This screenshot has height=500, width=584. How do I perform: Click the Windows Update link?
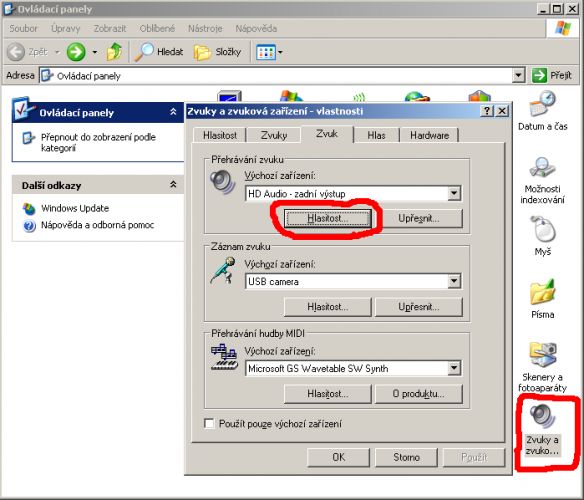click(75, 208)
